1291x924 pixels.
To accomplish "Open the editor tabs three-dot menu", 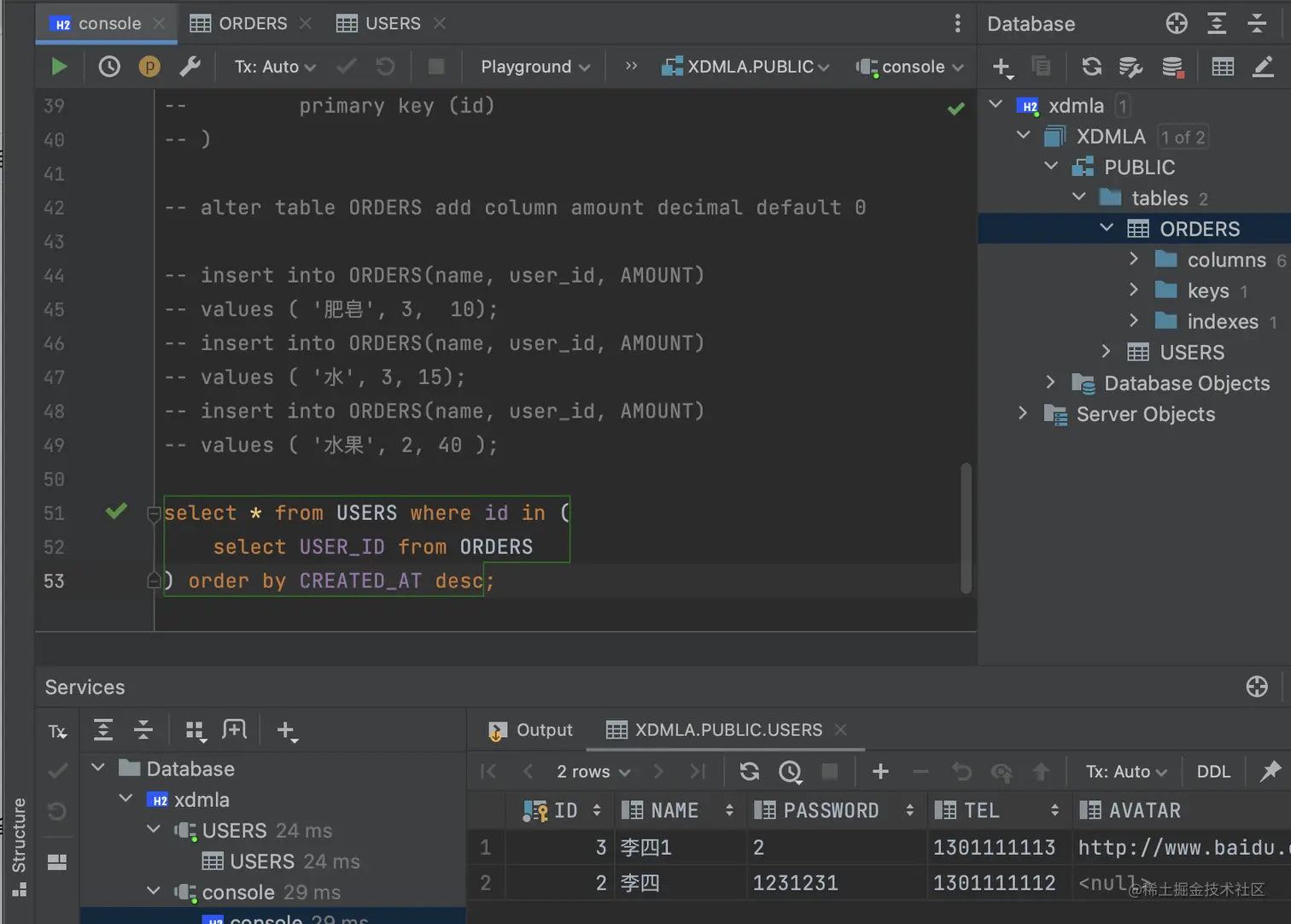I will coord(957,23).
